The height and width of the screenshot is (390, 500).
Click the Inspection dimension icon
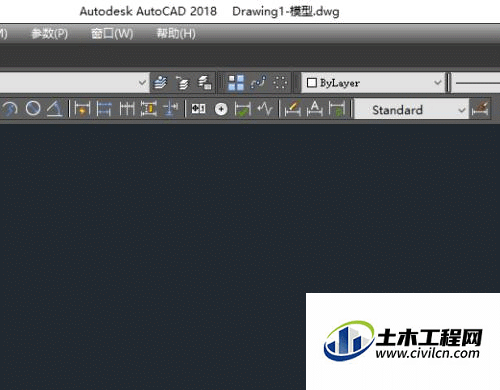243,109
